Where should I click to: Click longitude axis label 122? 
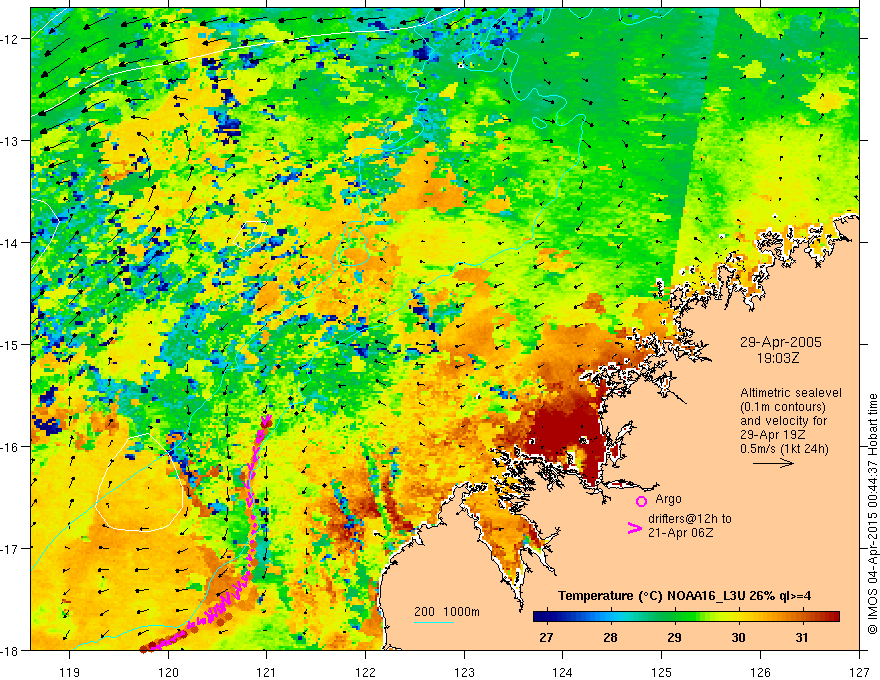click(365, 672)
